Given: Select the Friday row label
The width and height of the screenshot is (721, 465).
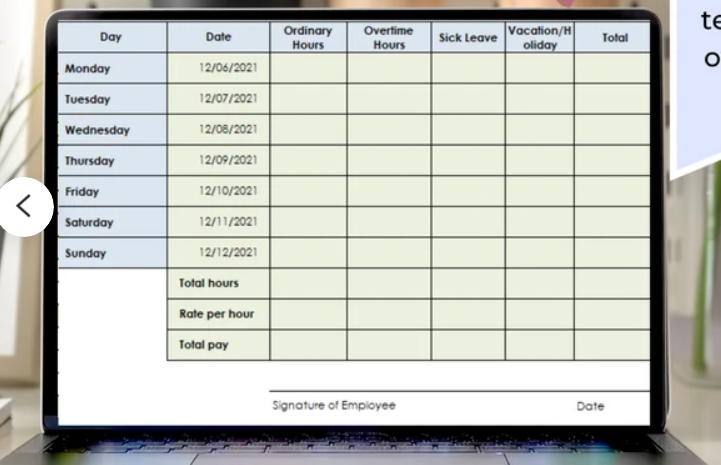Looking at the screenshot, I should point(112,191).
